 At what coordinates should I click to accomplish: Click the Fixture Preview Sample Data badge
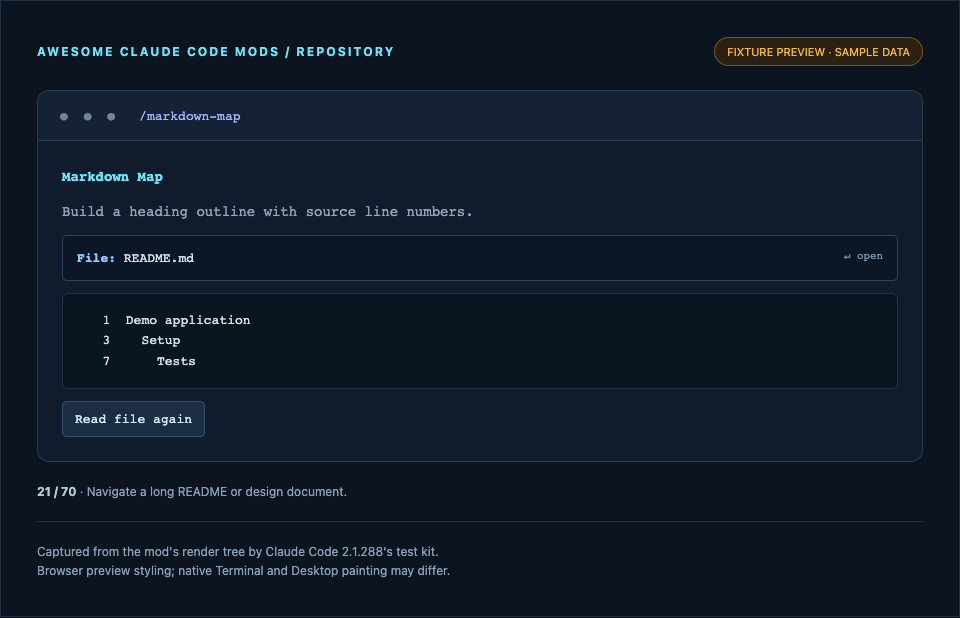coord(818,52)
